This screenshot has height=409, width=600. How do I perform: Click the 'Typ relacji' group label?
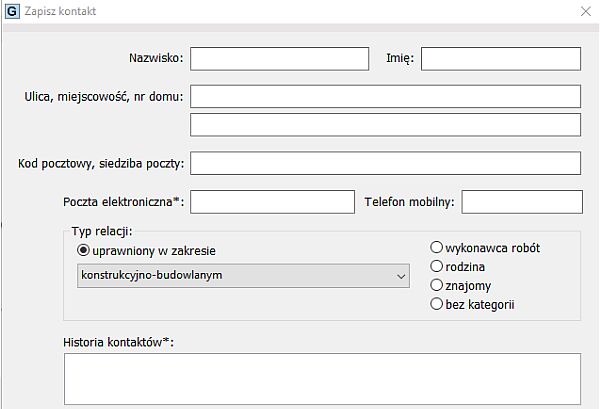(x=102, y=231)
